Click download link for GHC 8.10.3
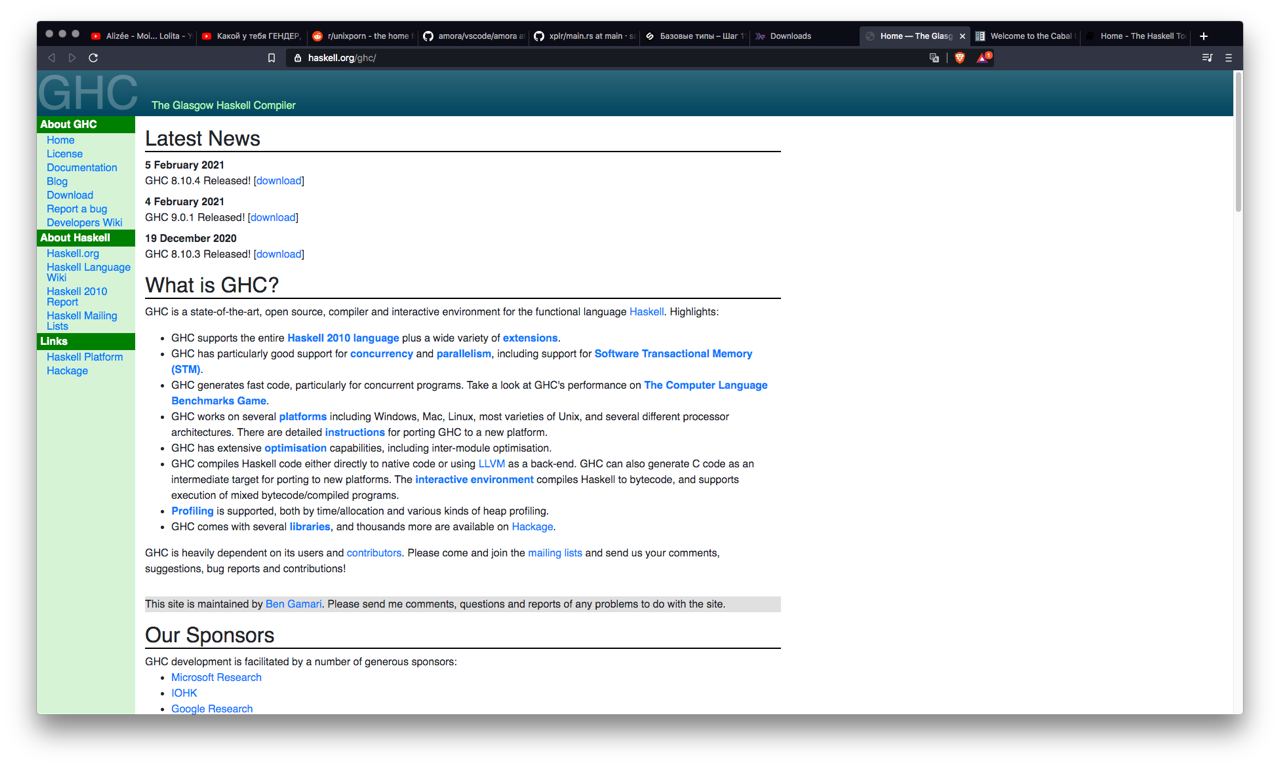 278,254
